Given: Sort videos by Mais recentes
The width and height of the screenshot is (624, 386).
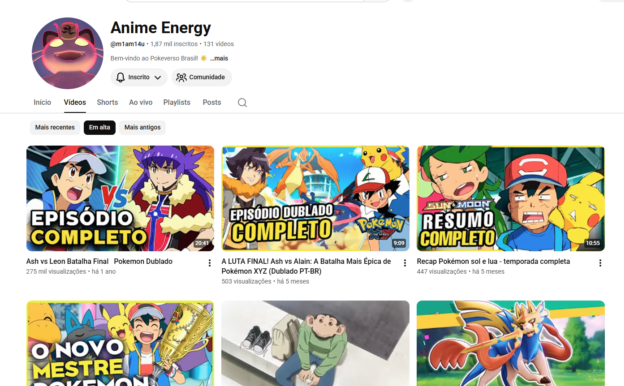Looking at the screenshot, I should pyautogui.click(x=55, y=127).
